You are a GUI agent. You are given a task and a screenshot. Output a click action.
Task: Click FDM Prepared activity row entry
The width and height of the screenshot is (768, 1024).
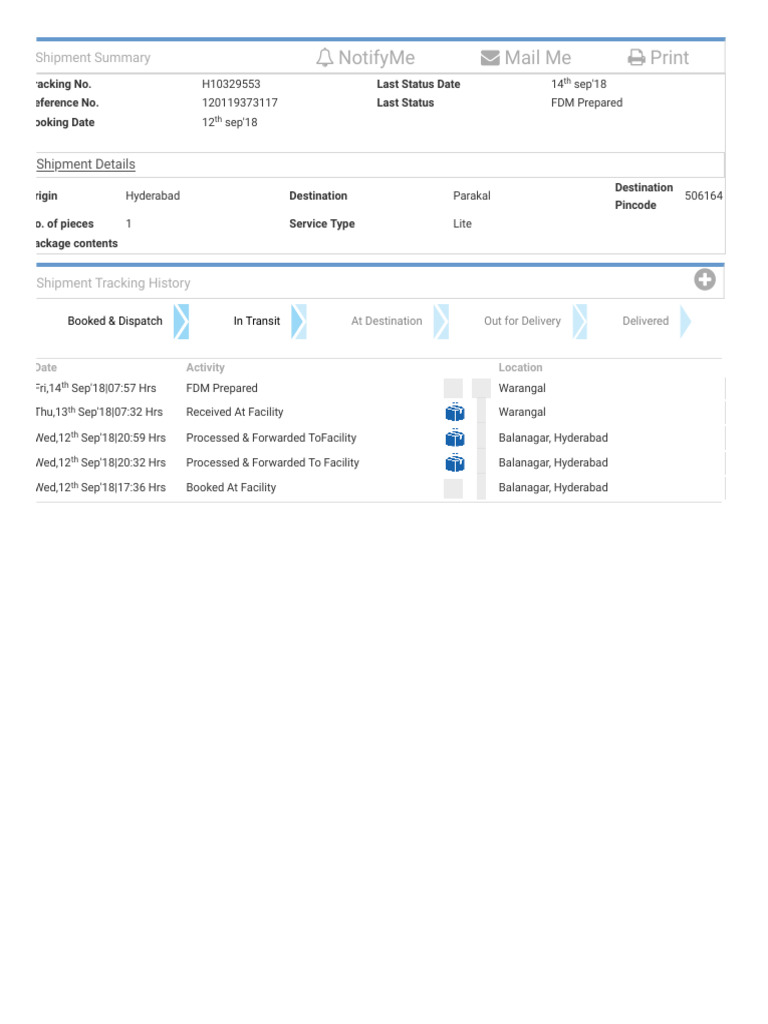[222, 388]
